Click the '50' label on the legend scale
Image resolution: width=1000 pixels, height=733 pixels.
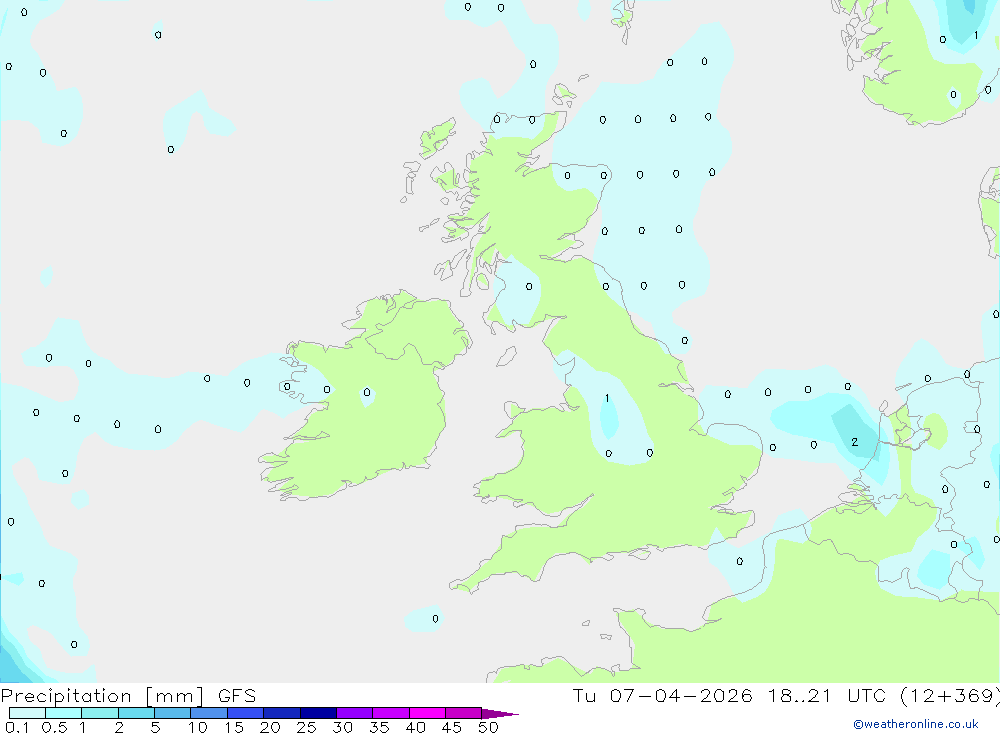[x=488, y=727]
